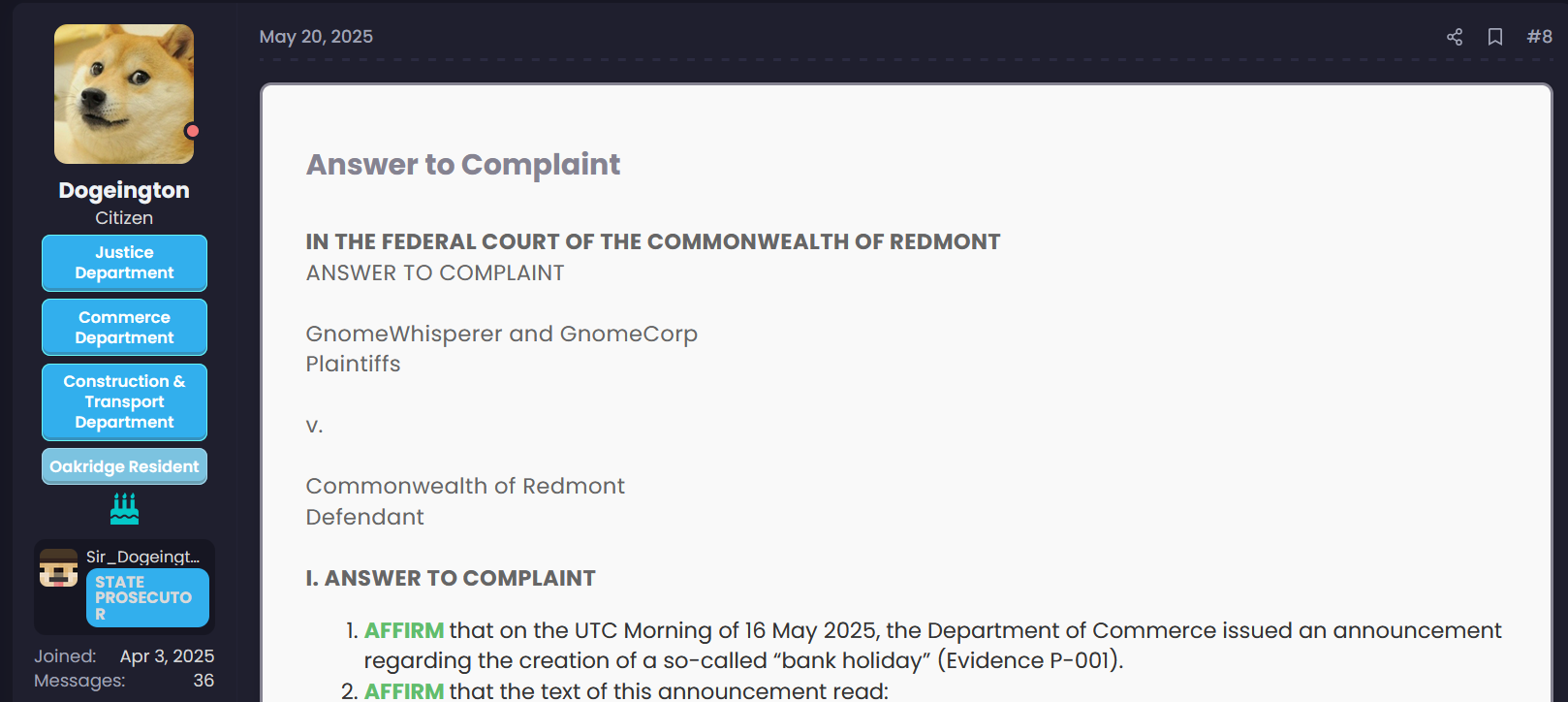Image resolution: width=1568 pixels, height=702 pixels.
Task: Select the Justice Department badge
Action: (124, 263)
